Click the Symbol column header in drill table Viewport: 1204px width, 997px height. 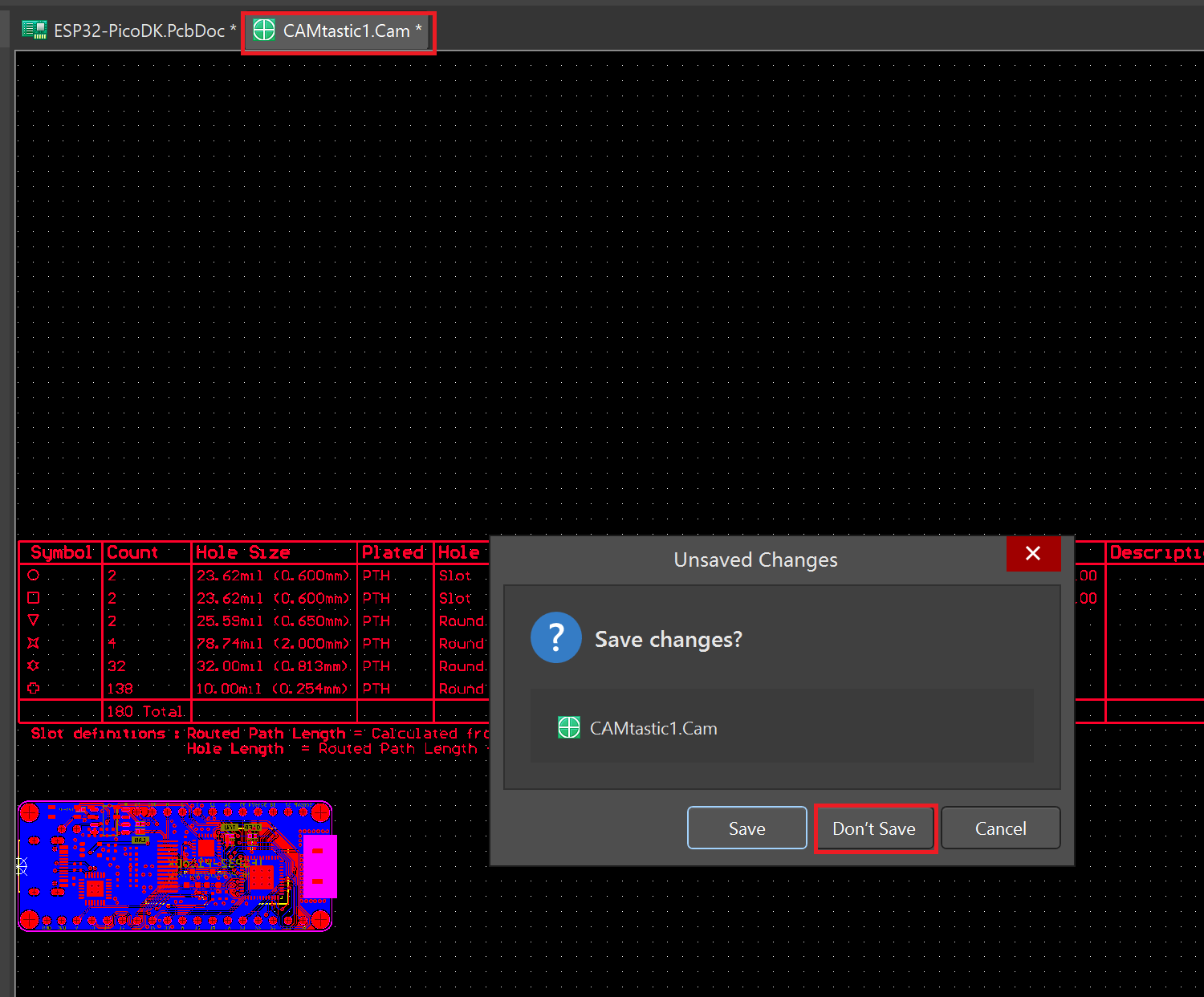pyautogui.click(x=61, y=553)
